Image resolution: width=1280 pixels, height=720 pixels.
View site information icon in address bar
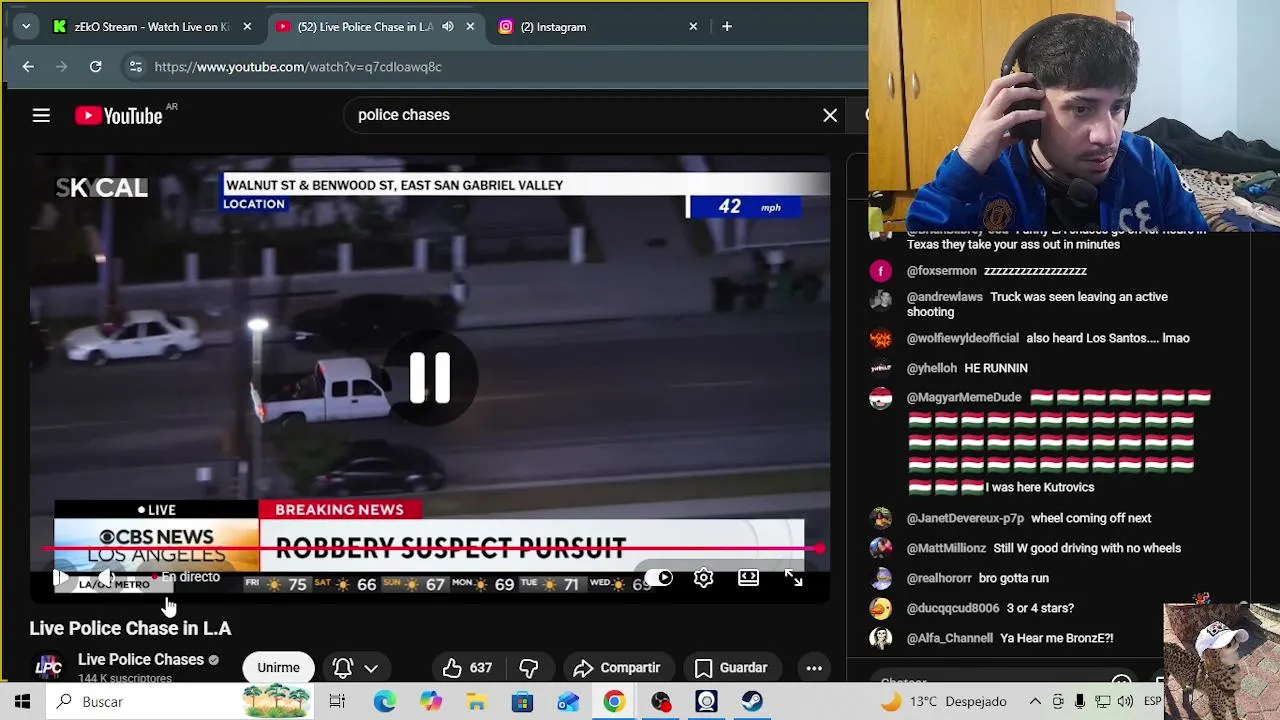pyautogui.click(x=135, y=67)
